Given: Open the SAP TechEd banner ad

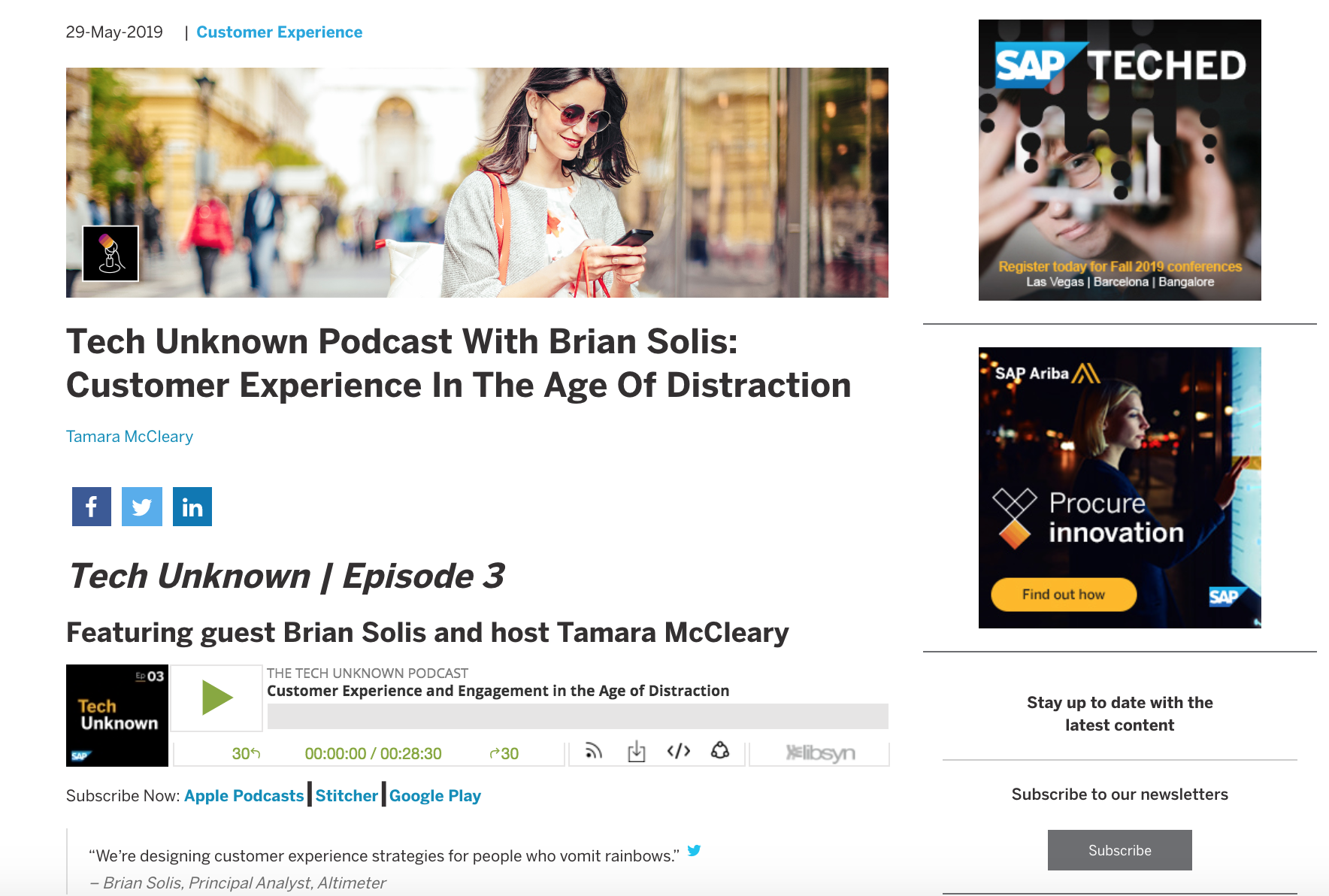Looking at the screenshot, I should [x=1120, y=160].
